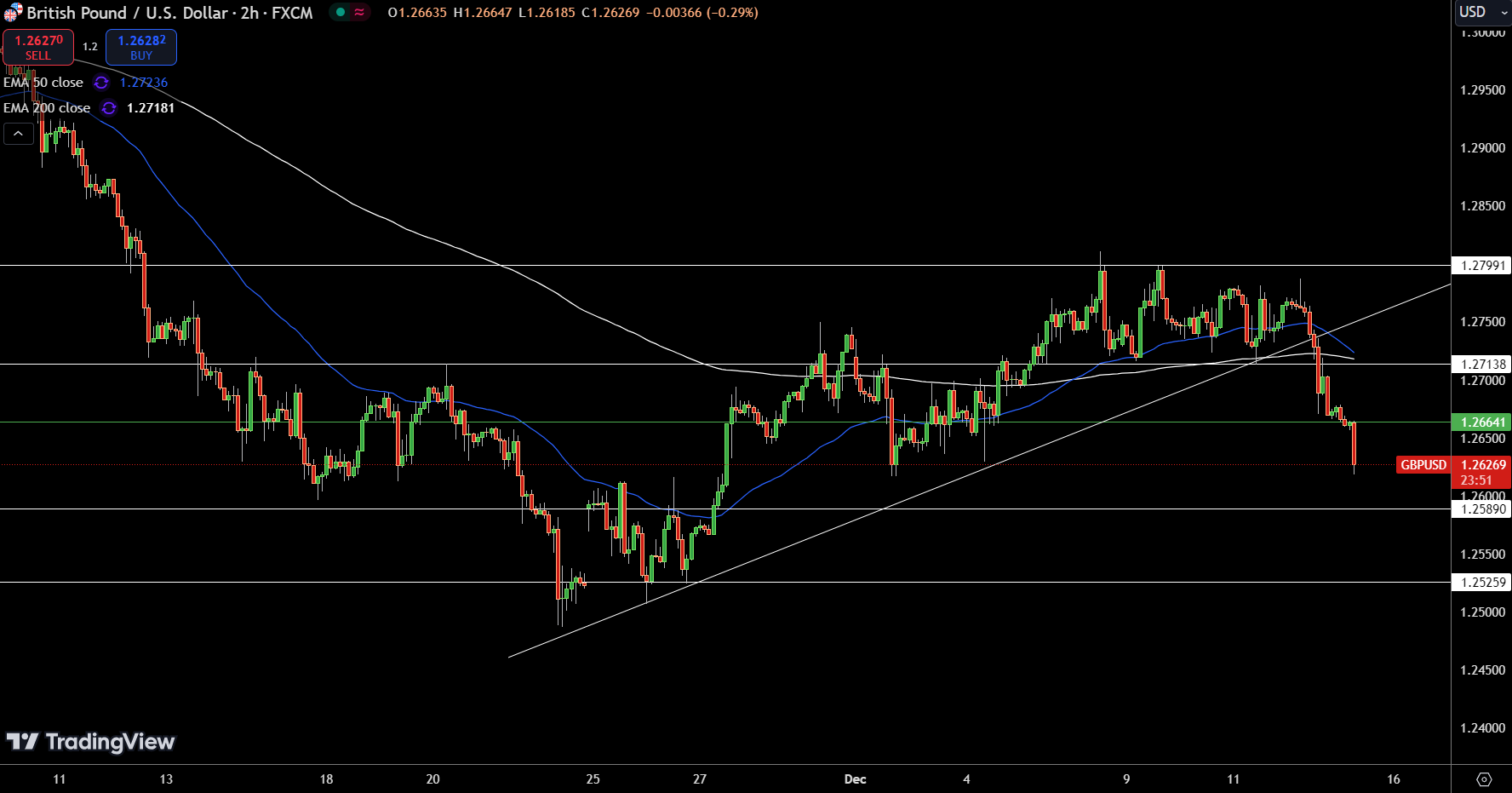The image size is (1512, 793).
Task: Click the 9 date on time axis
Action: pyautogui.click(x=1126, y=779)
